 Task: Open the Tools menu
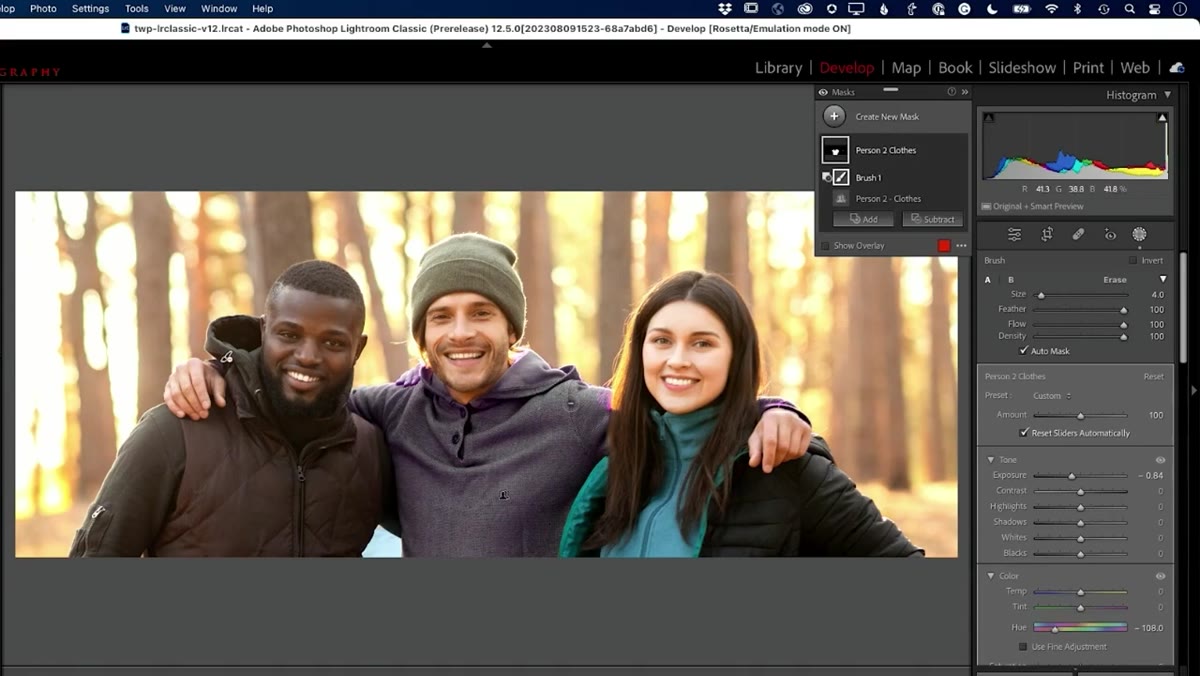[x=137, y=9]
